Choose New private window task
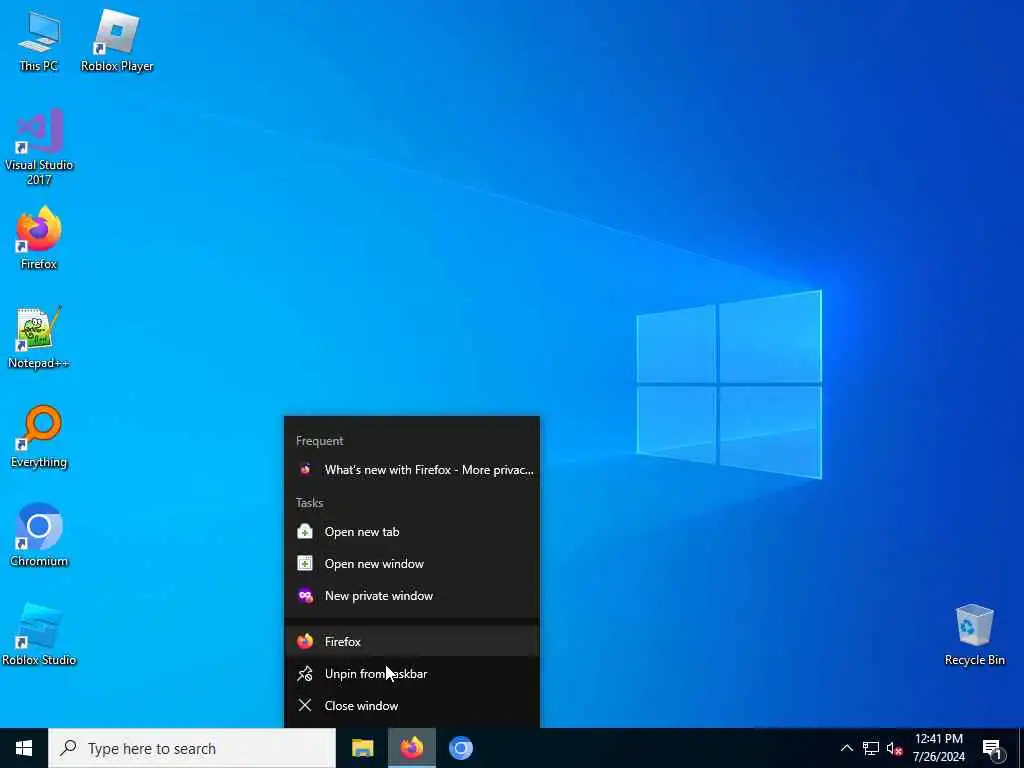 coord(412,596)
